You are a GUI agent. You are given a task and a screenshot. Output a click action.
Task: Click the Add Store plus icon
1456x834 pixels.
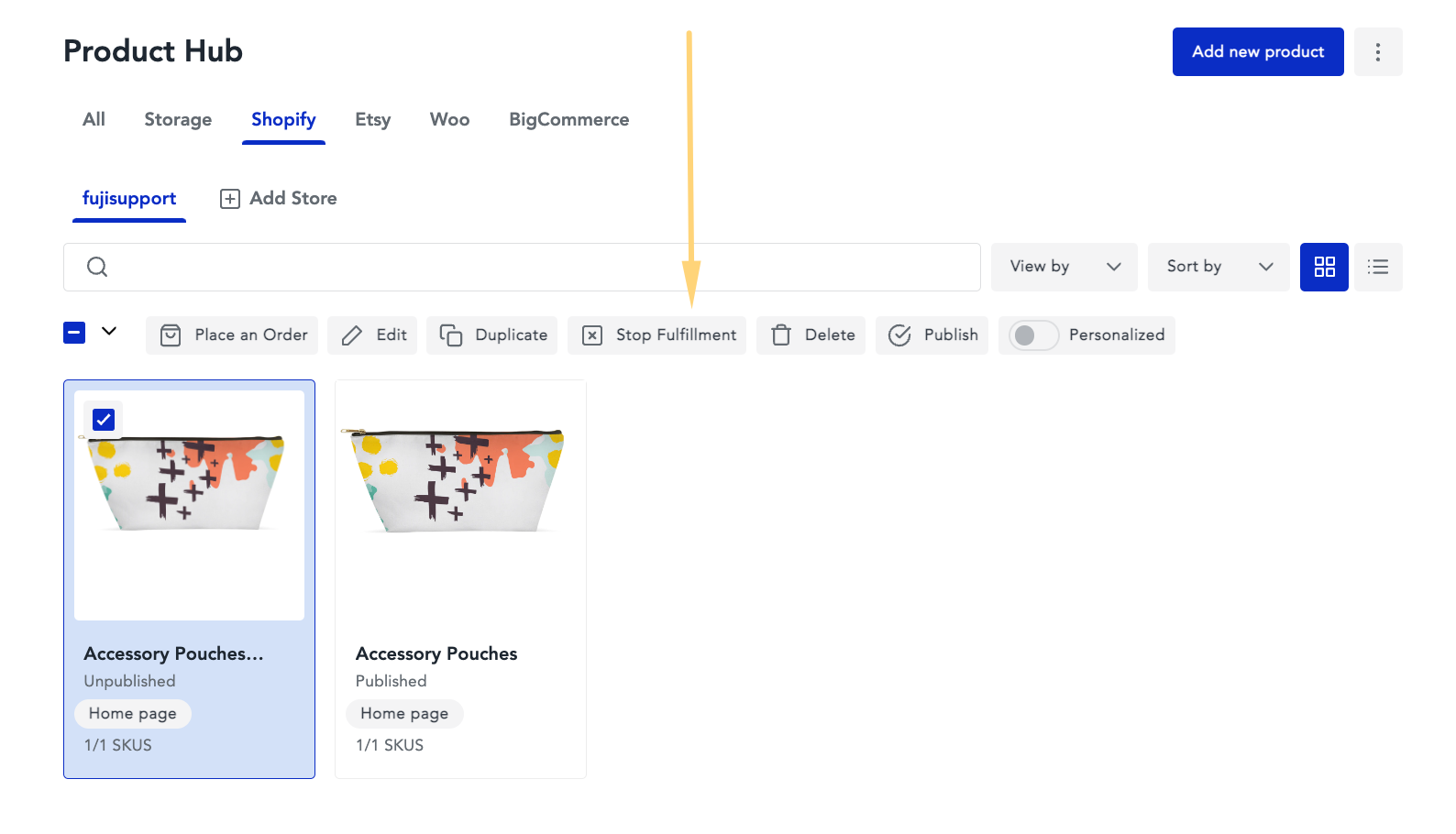point(230,199)
